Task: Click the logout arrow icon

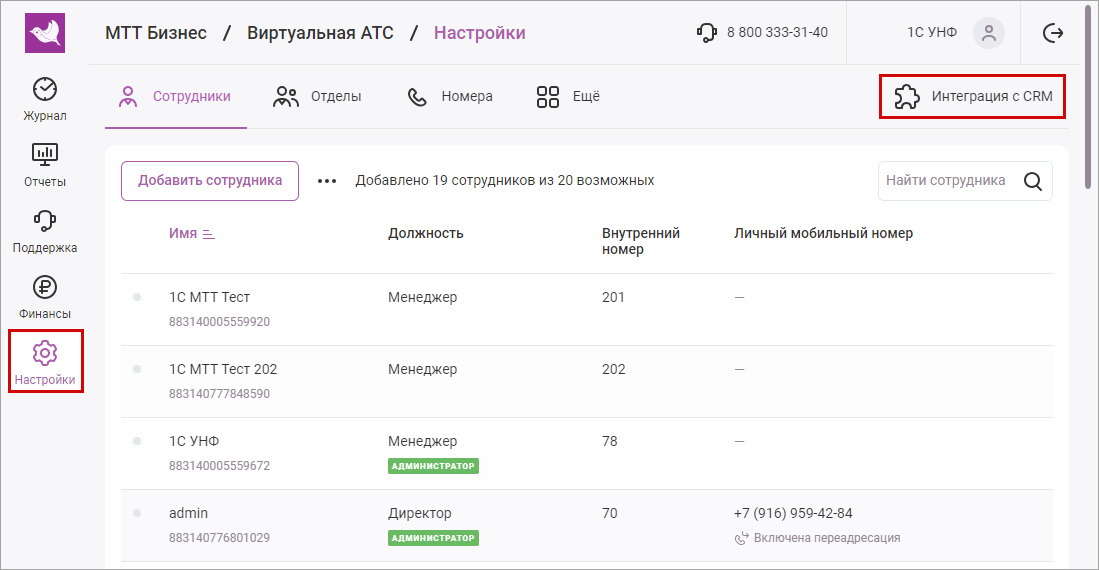Action: click(1053, 33)
